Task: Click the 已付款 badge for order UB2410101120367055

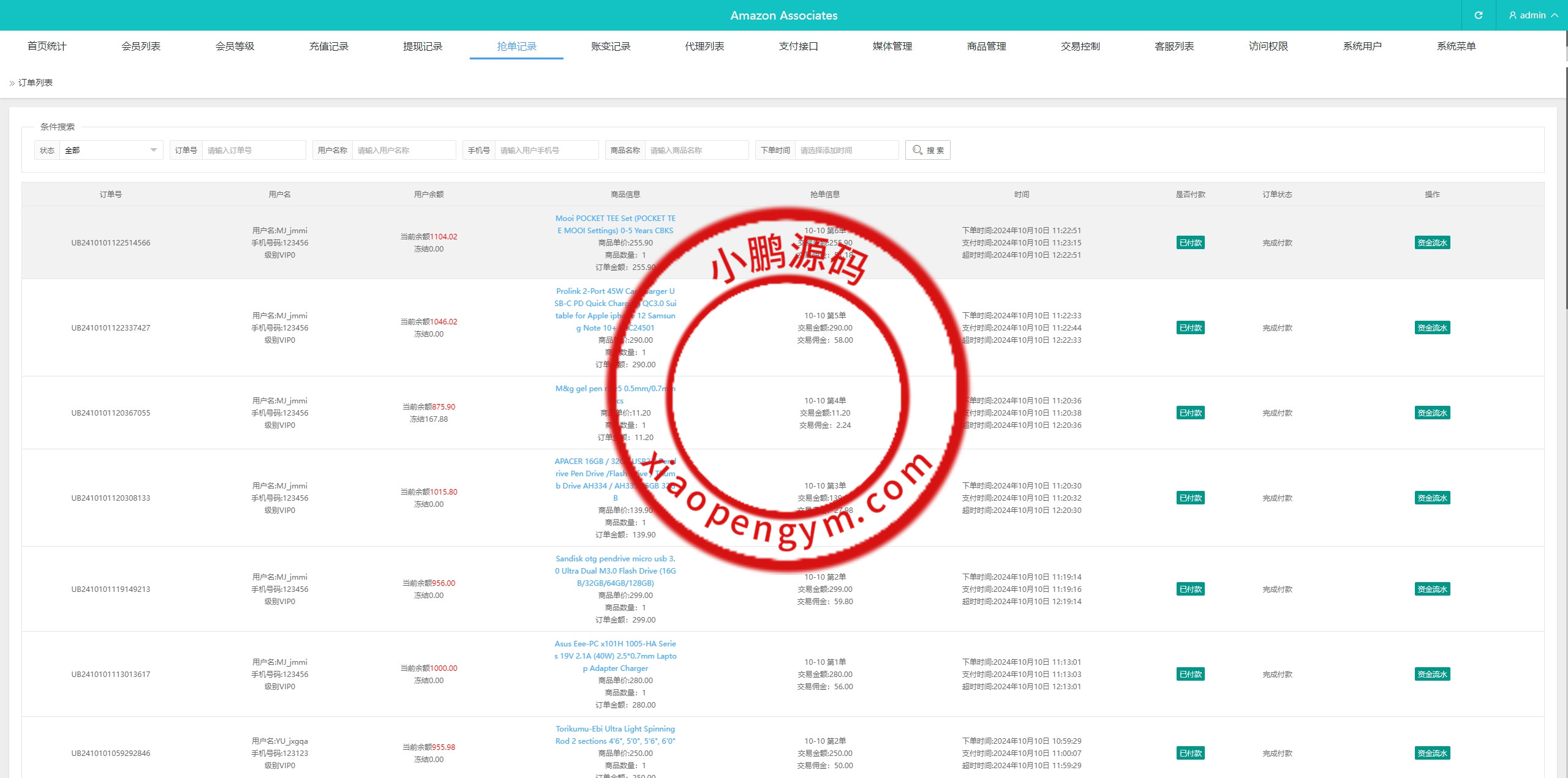Action: tap(1190, 413)
